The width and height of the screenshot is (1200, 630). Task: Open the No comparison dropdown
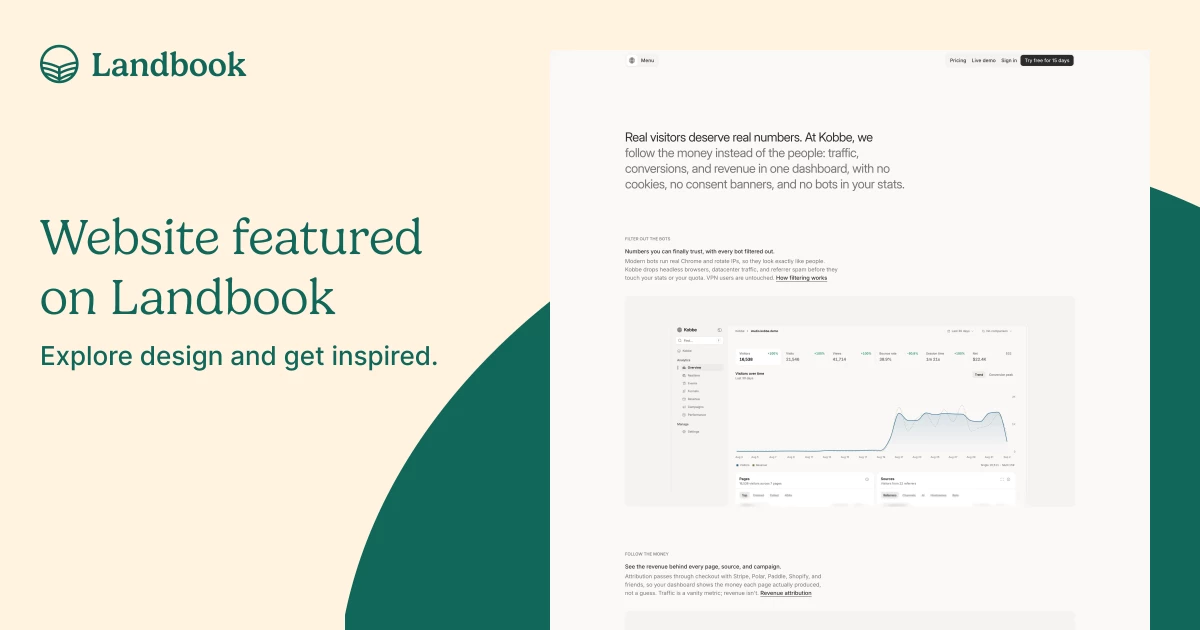[997, 331]
